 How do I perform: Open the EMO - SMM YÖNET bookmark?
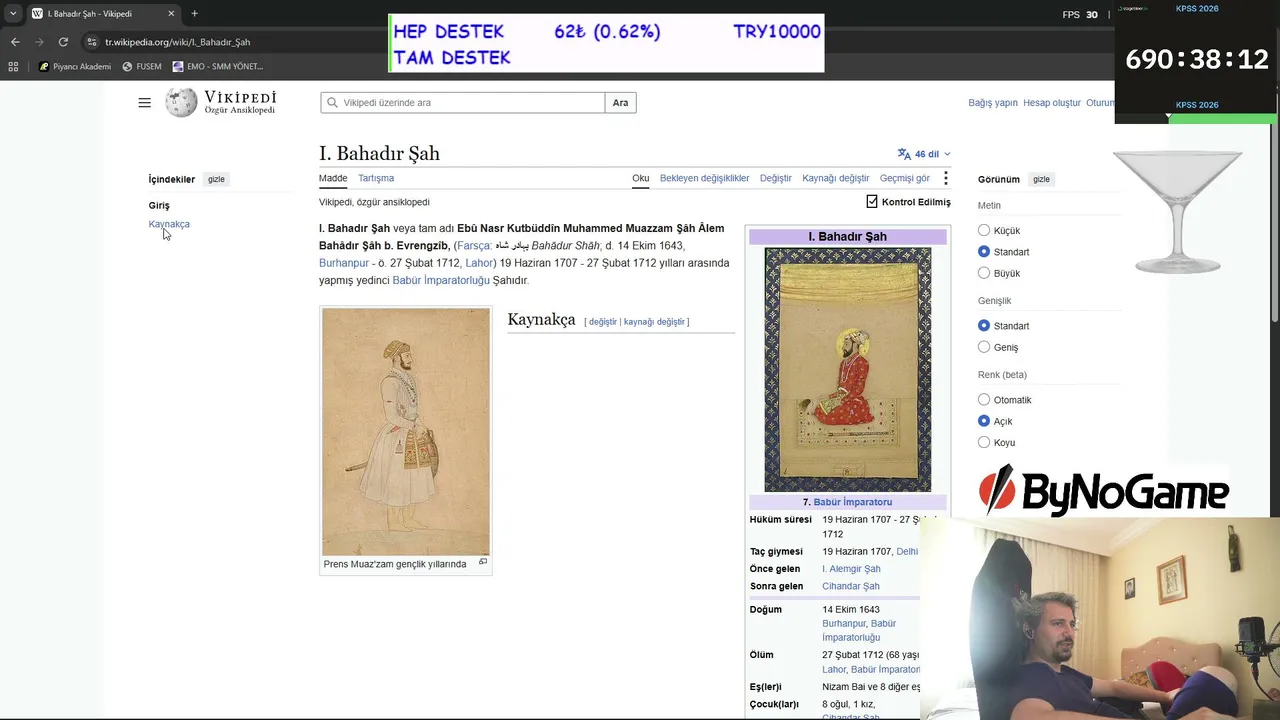click(217, 67)
